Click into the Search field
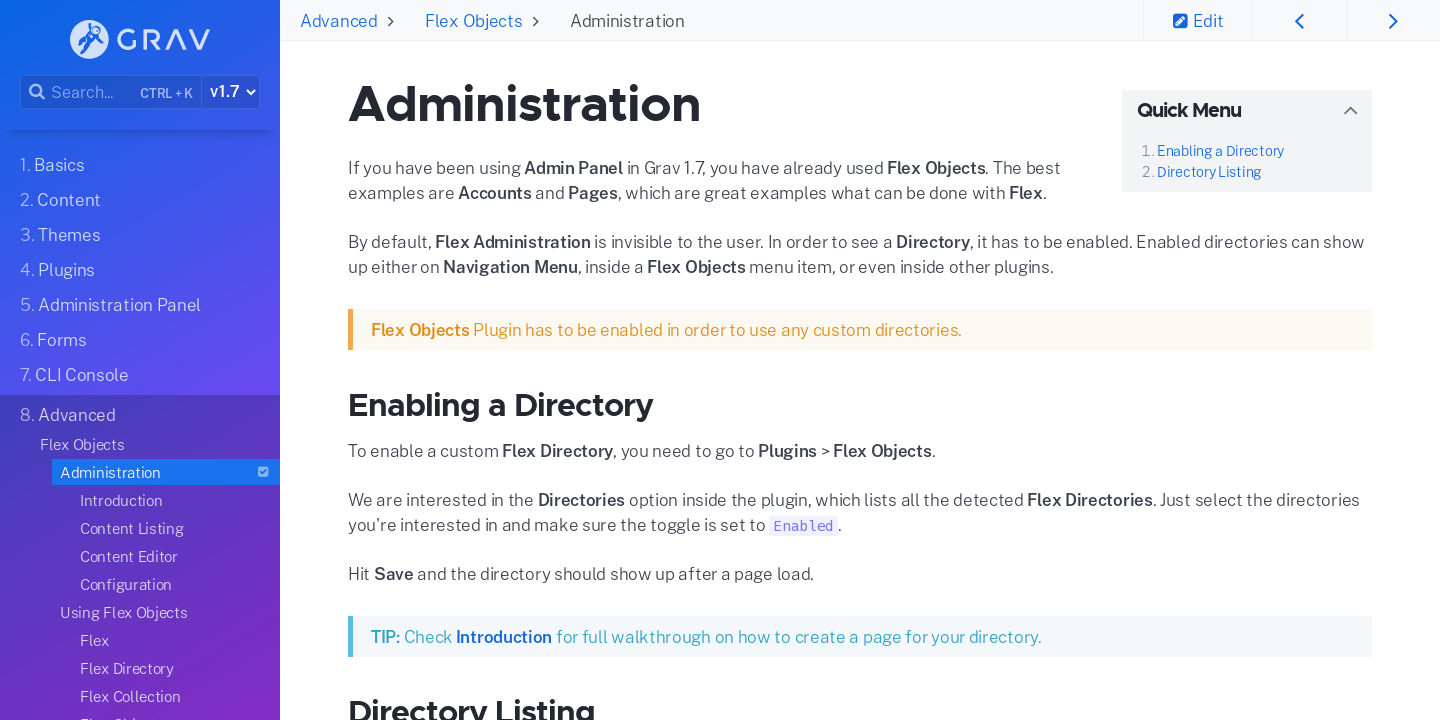 pos(90,91)
